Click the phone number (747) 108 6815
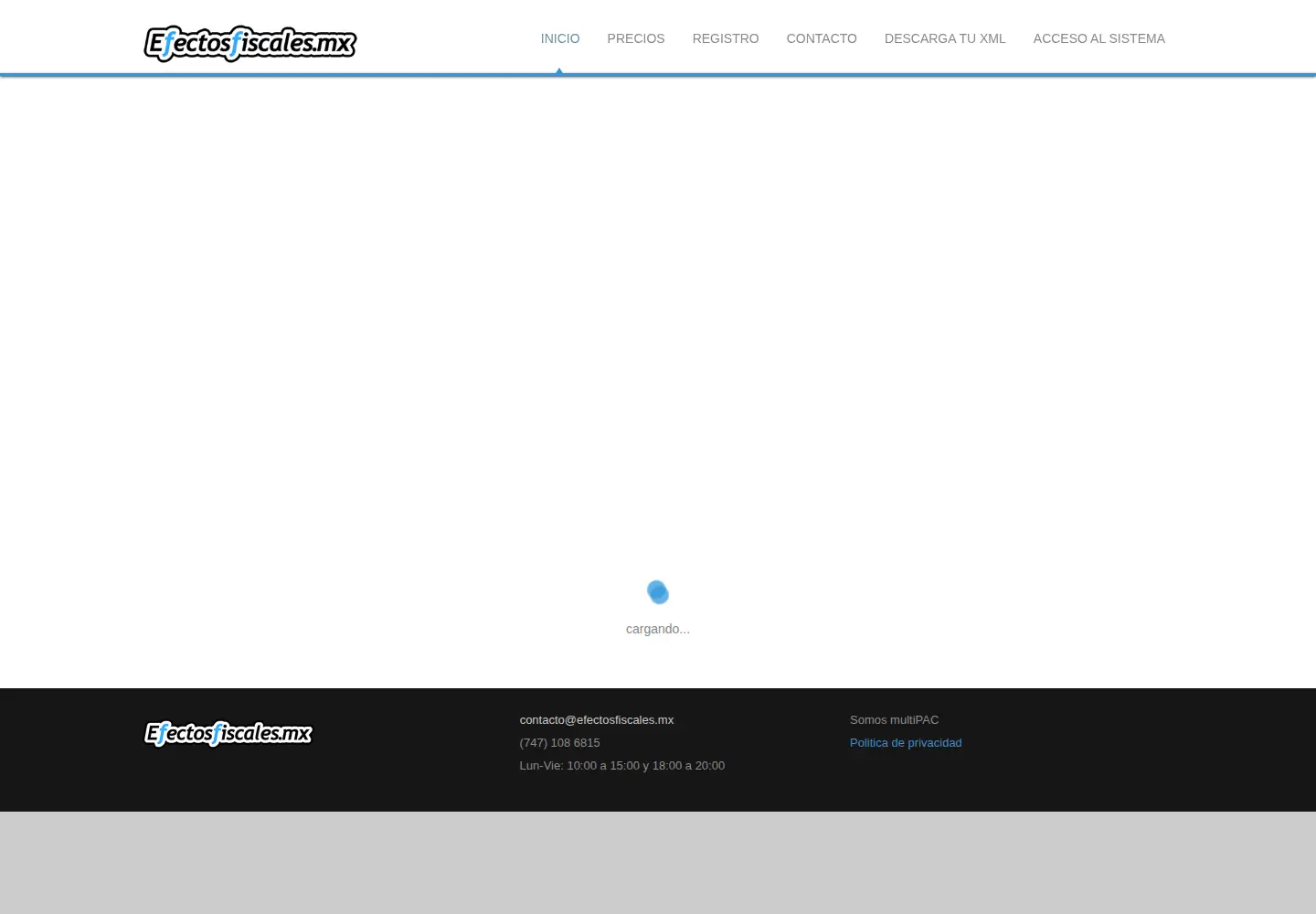 pos(560,743)
